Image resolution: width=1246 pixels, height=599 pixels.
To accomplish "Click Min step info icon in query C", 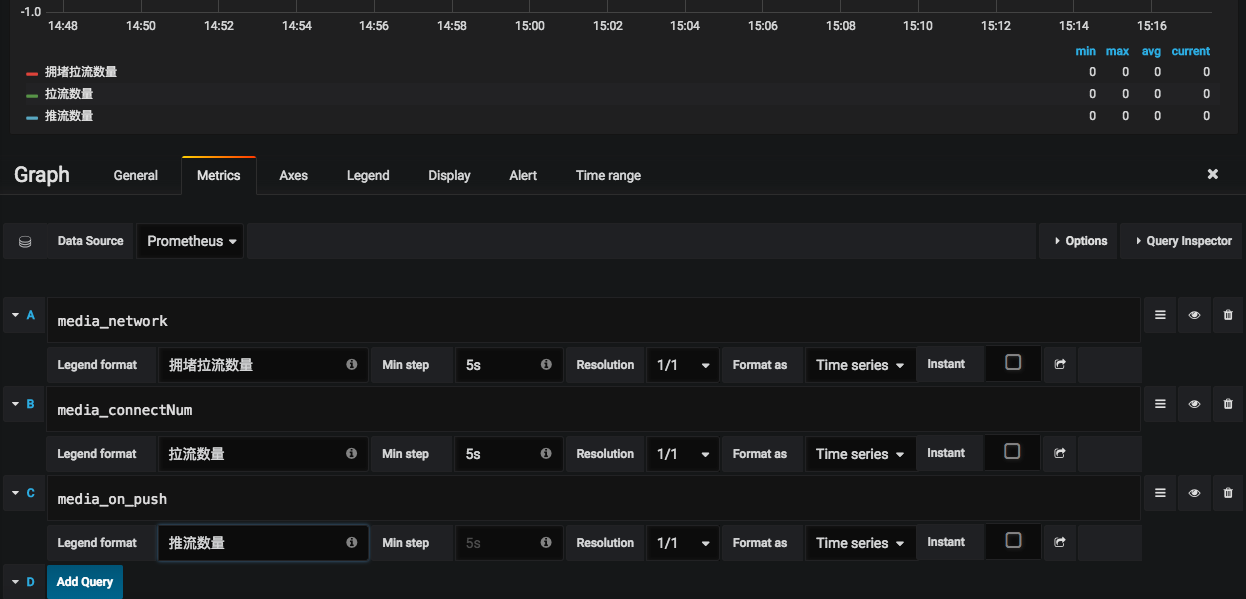I will click(546, 542).
